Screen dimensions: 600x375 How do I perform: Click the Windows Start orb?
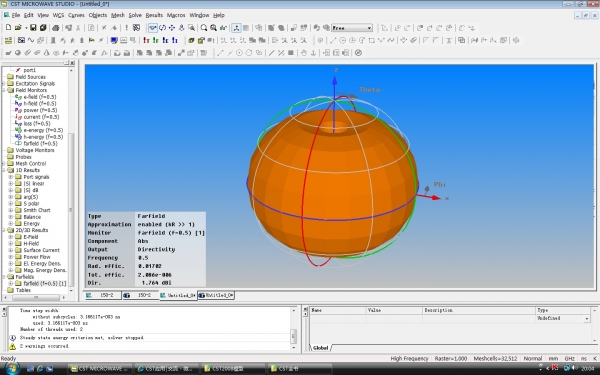coord(11,368)
